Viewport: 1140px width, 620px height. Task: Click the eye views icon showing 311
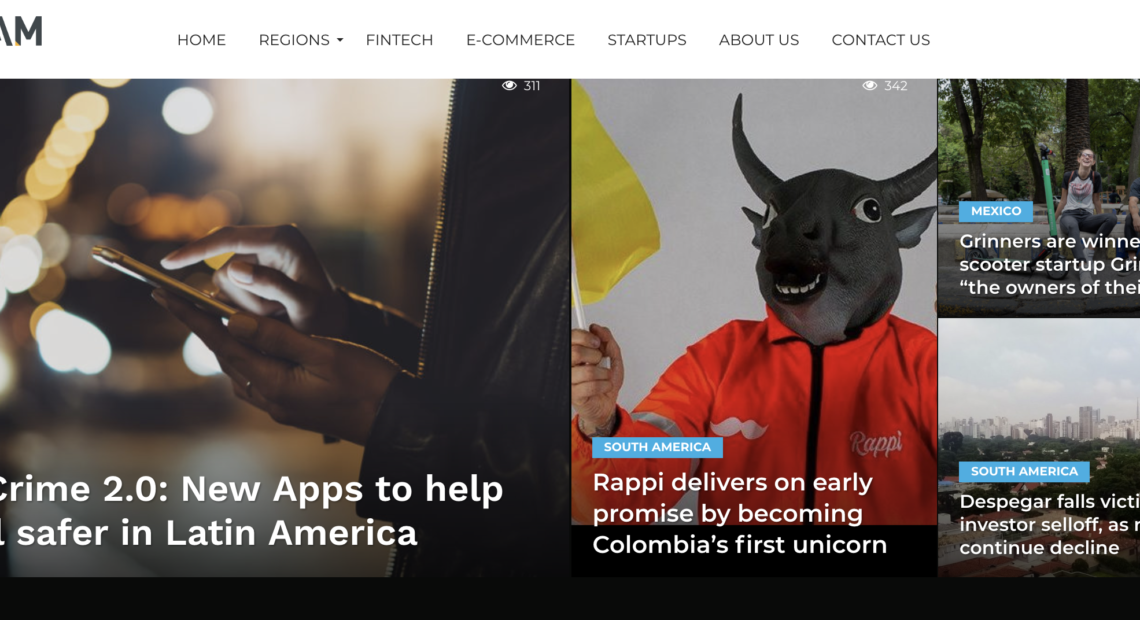pos(509,86)
